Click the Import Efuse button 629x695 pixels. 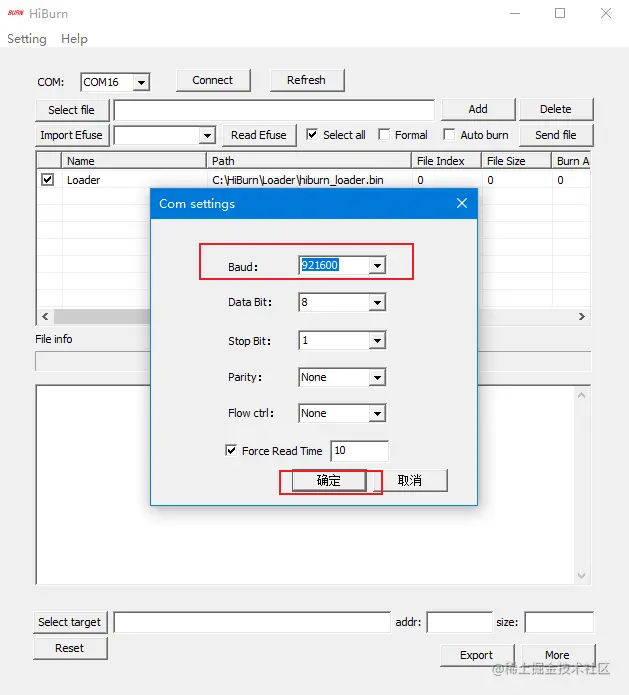71,135
